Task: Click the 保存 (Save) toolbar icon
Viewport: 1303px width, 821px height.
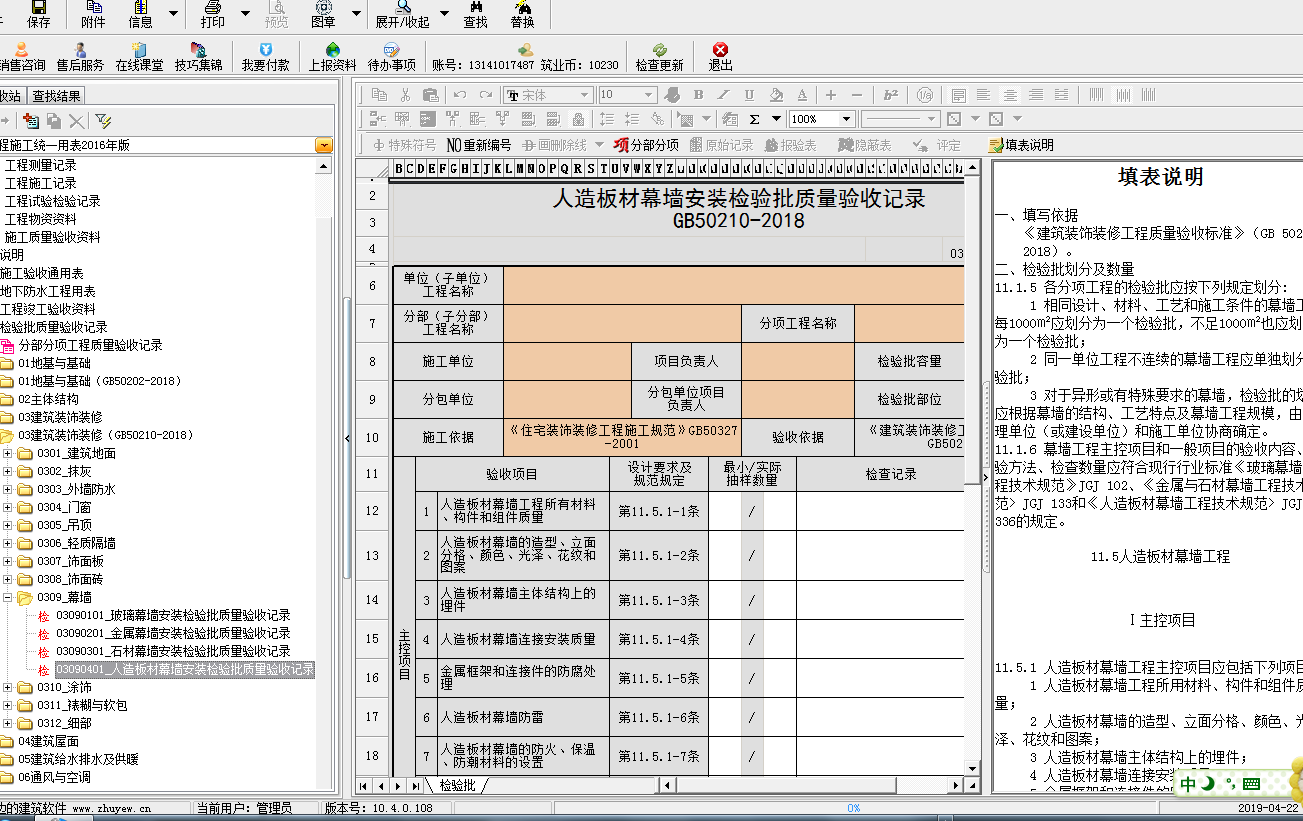Action: 38,13
